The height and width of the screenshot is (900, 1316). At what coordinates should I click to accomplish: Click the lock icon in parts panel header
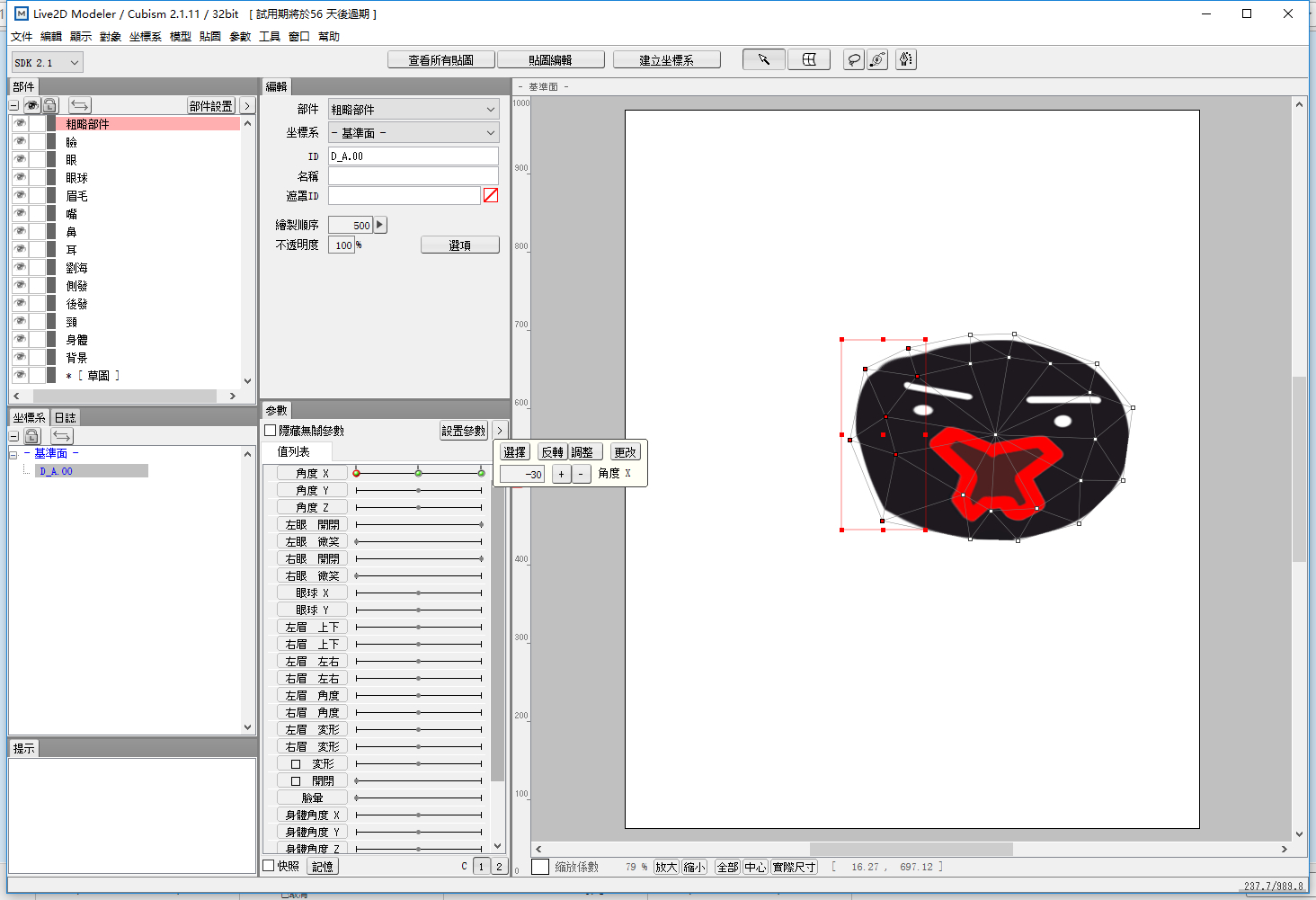click(50, 105)
